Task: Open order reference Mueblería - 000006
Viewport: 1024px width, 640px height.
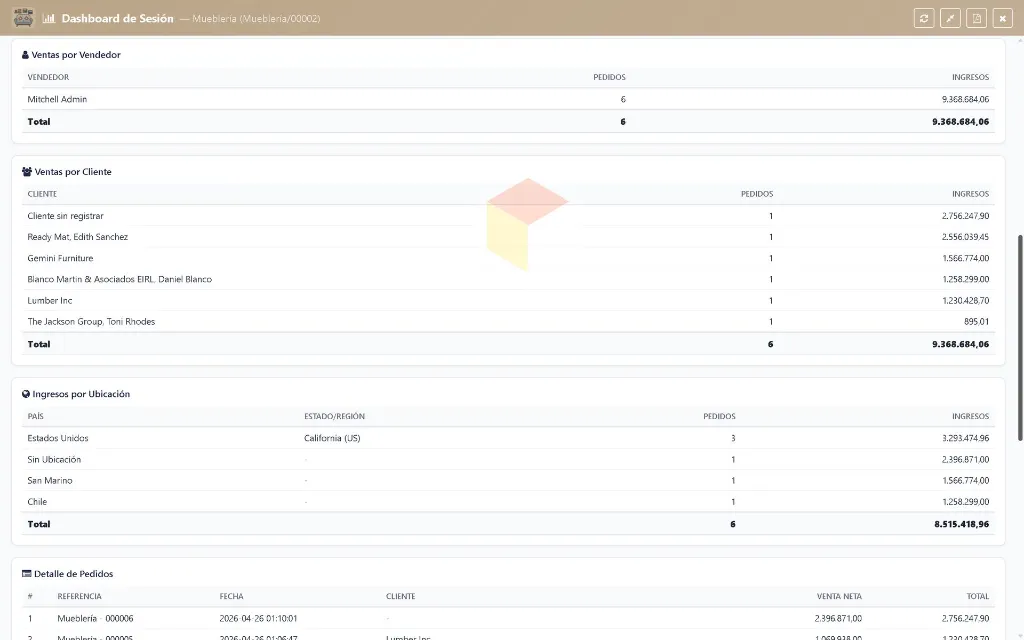Action: click(x=95, y=618)
